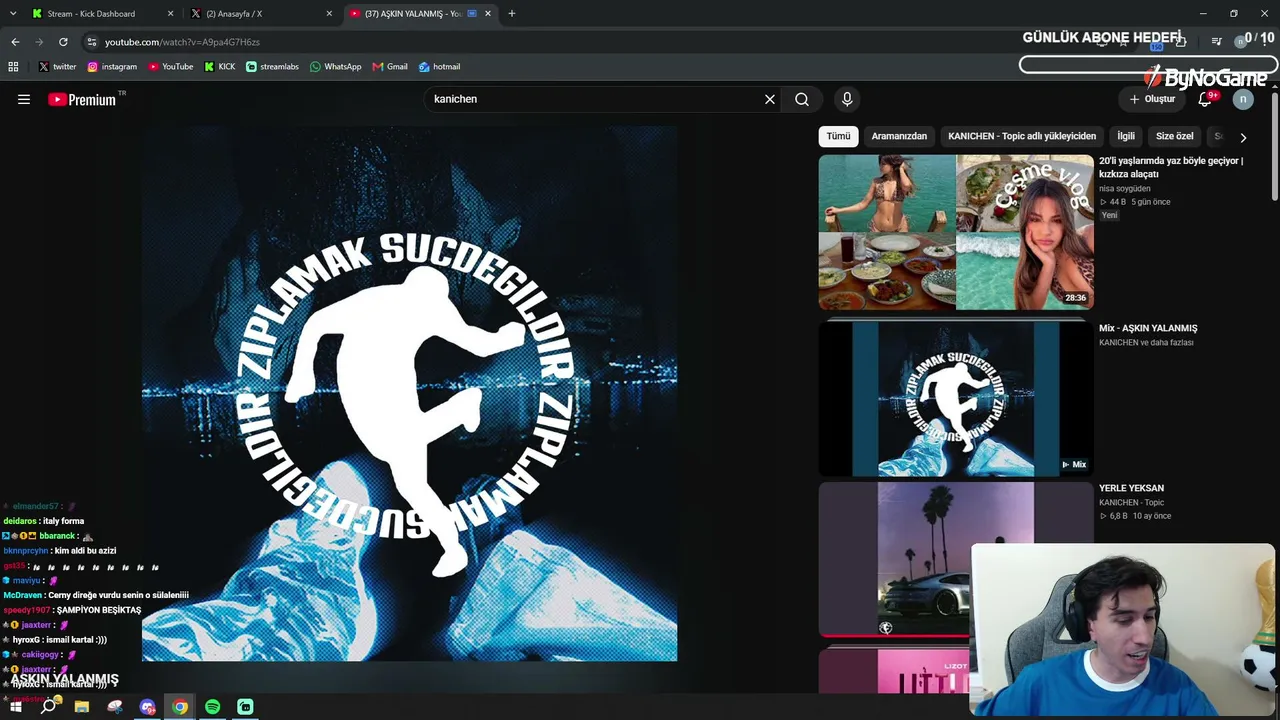Open Chrome apps grid in bookmarks bar
Screen dimensions: 1280x720
coord(13,67)
